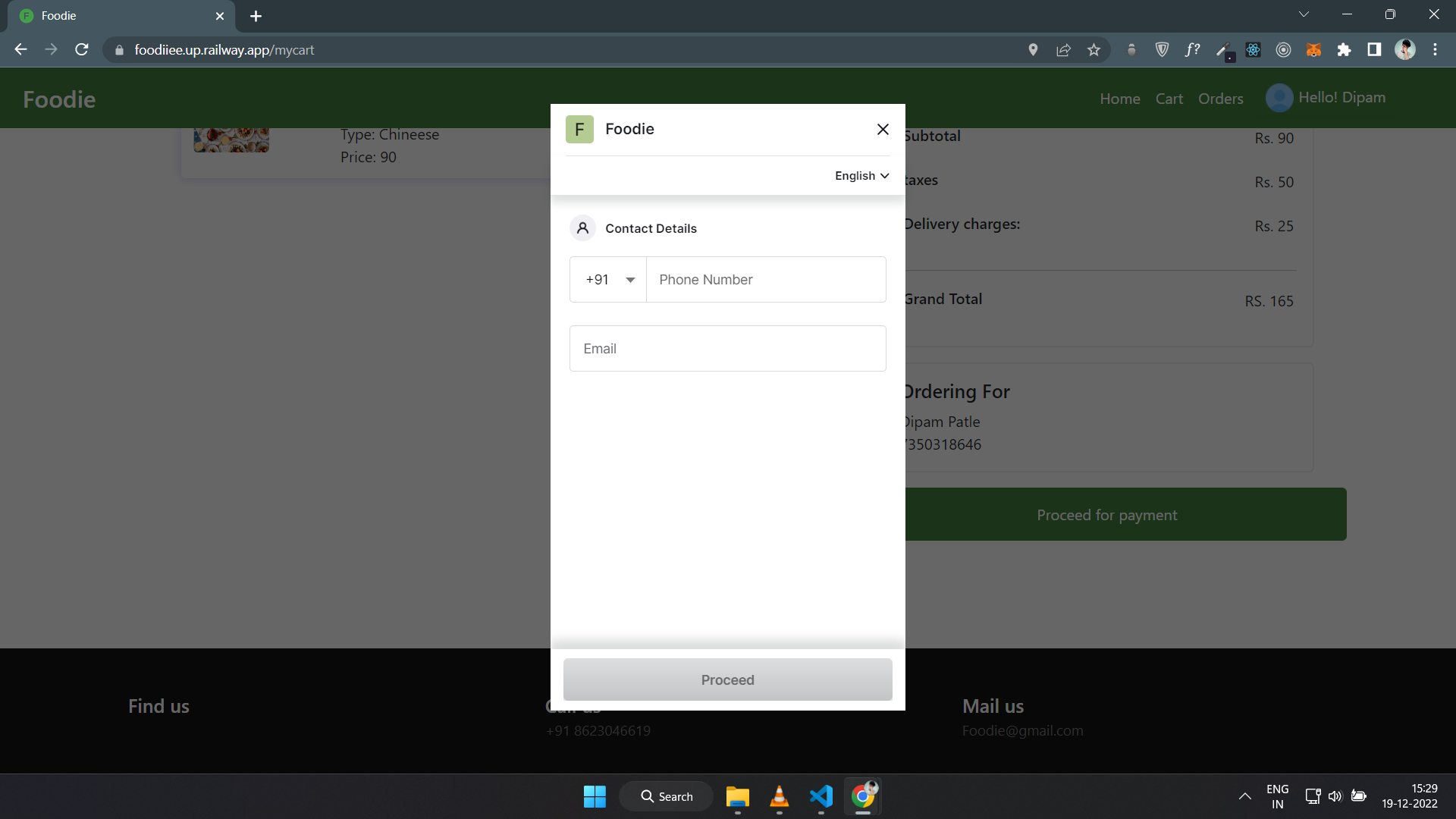The width and height of the screenshot is (1456, 819).
Task: Click the taskbar Search box
Action: 667,796
